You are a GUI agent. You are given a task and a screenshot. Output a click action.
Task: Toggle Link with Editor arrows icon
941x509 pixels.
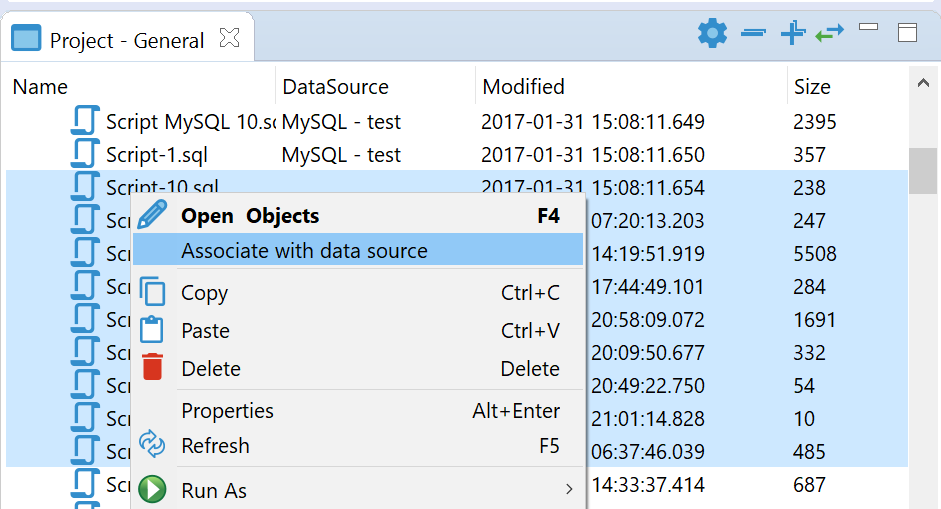pos(830,33)
